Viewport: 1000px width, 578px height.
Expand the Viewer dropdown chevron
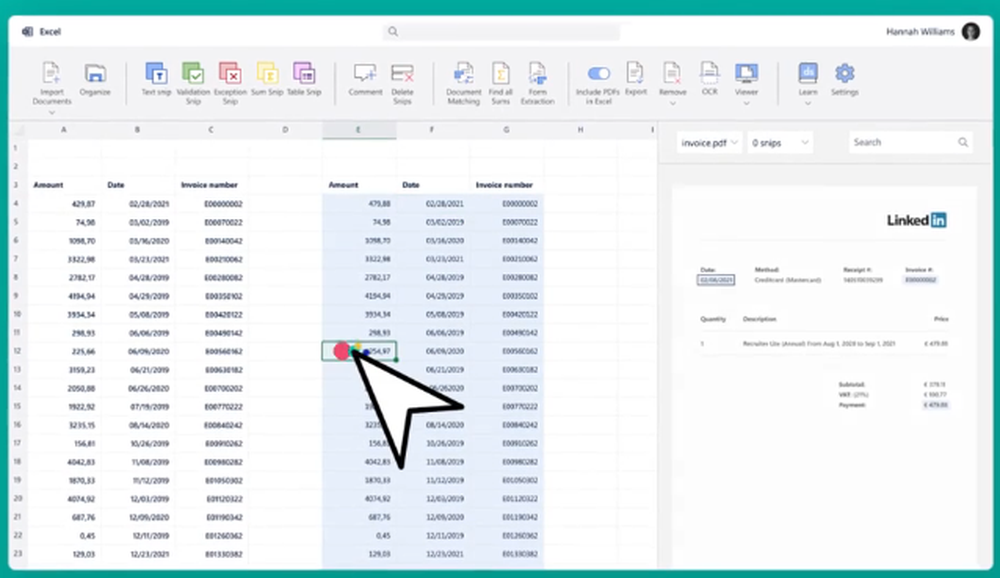pos(746,103)
